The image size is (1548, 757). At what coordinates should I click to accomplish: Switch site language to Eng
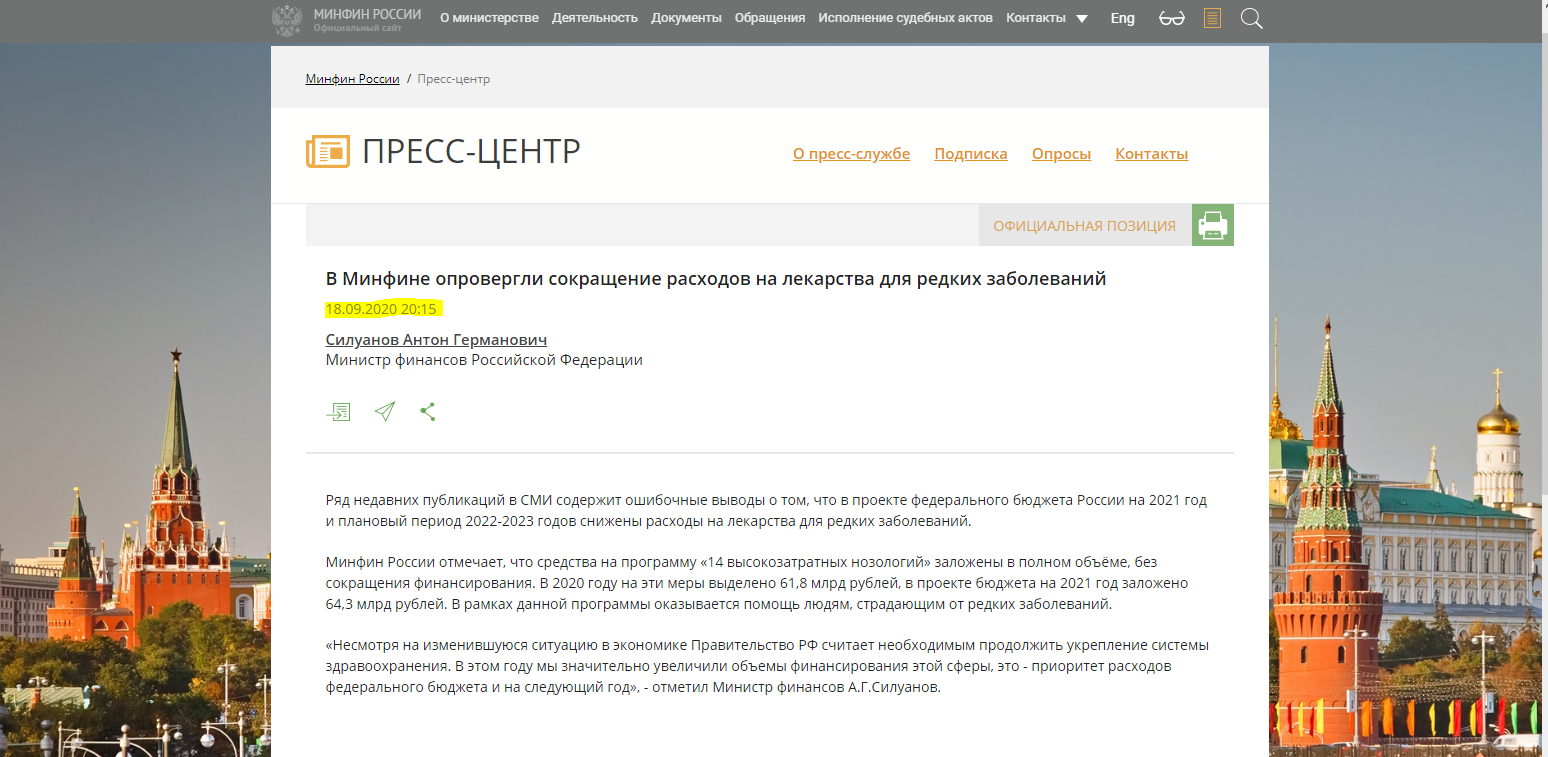(x=1122, y=18)
